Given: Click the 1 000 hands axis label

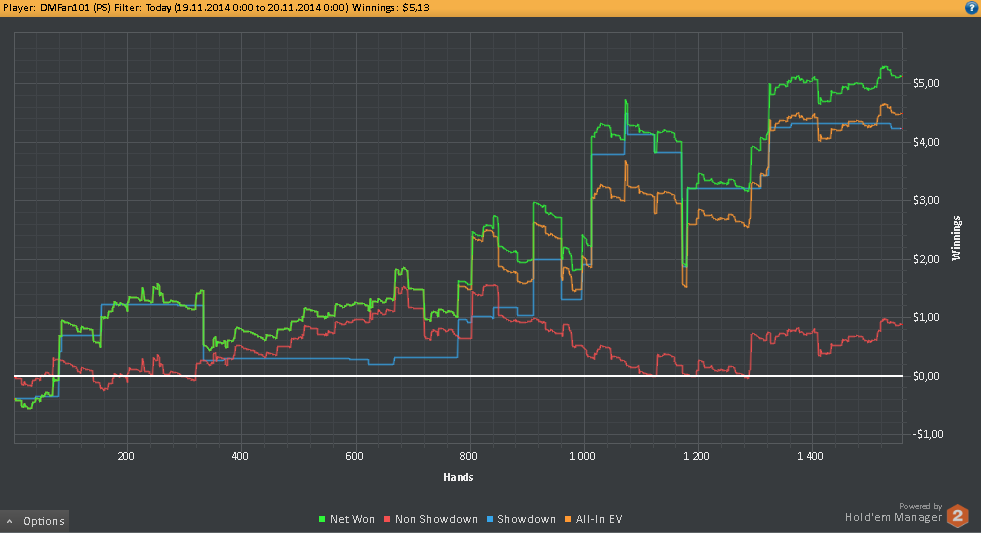Looking at the screenshot, I should (582, 456).
